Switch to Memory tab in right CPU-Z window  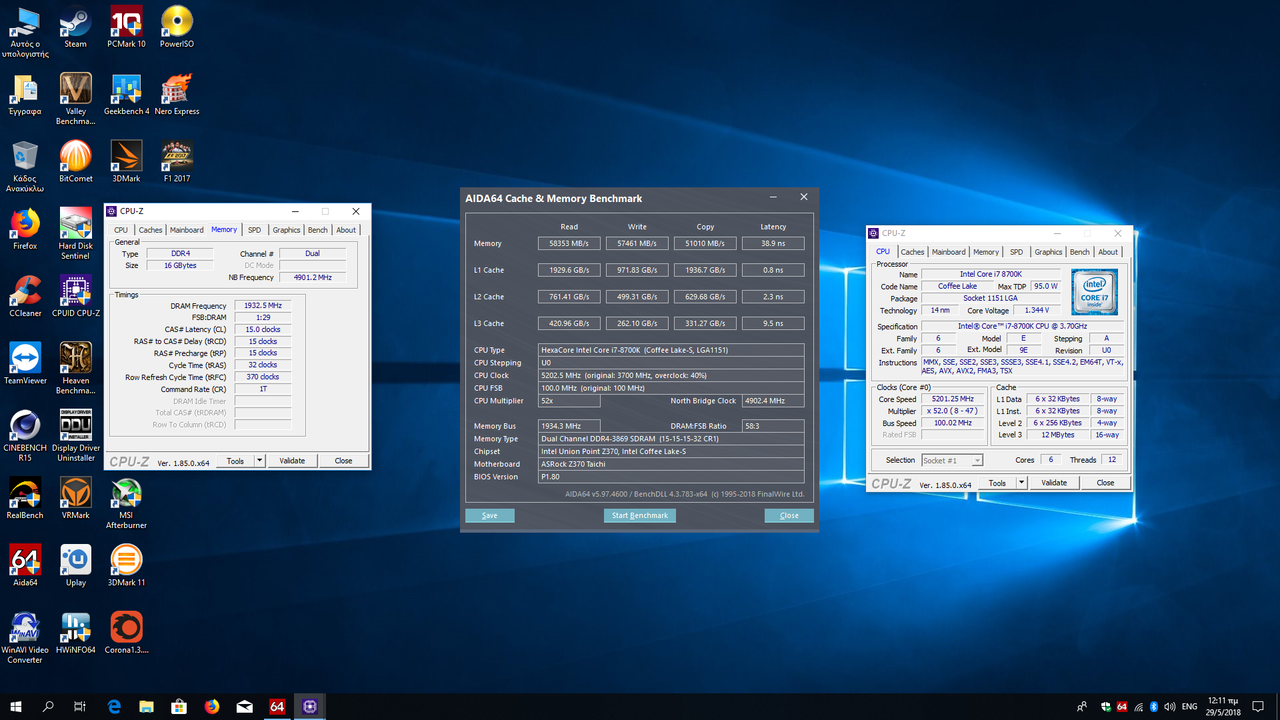[x=986, y=252]
